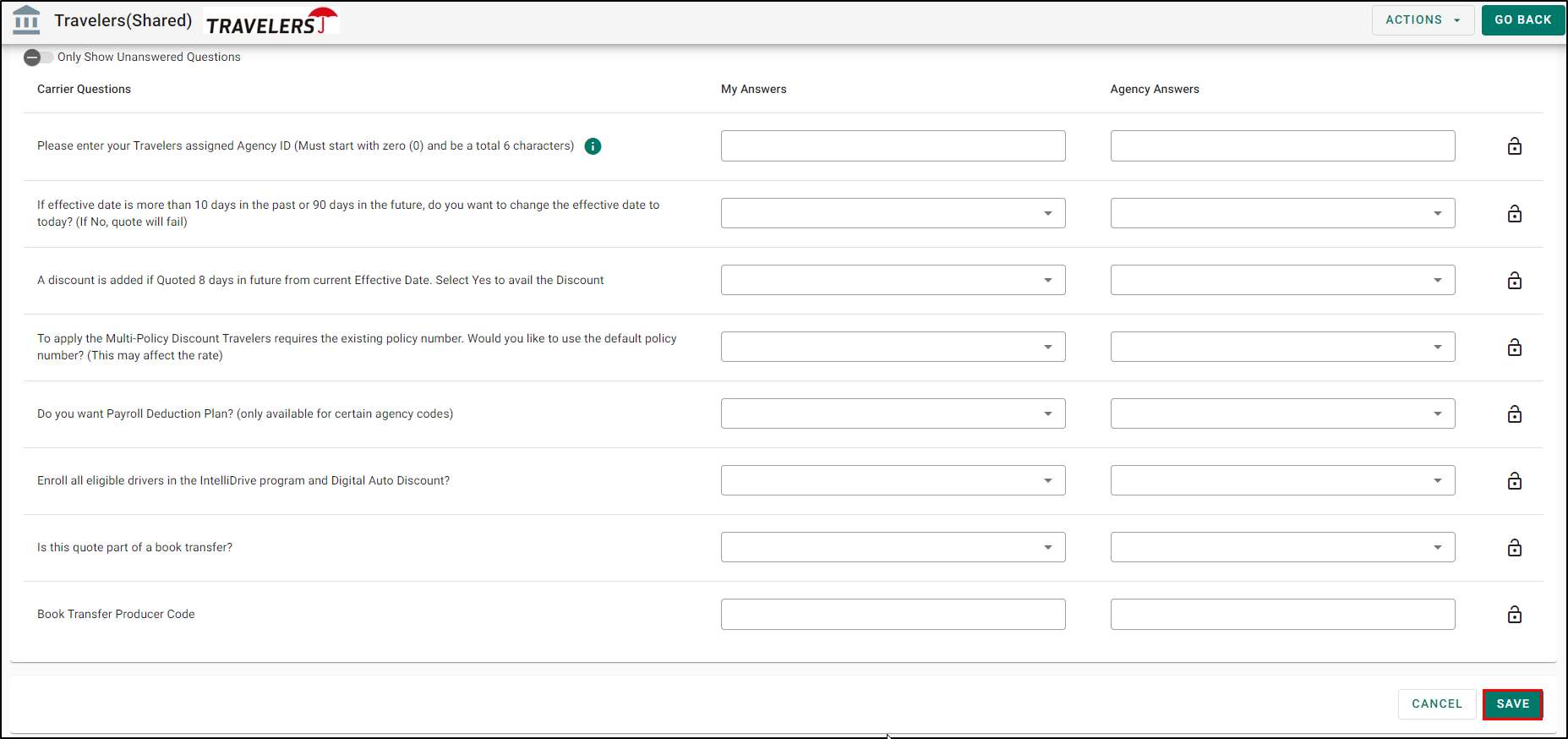Open Agency Answers dropdown for IntelliDrive enrollment
Screen dimensions: 1568x739
point(1282,480)
